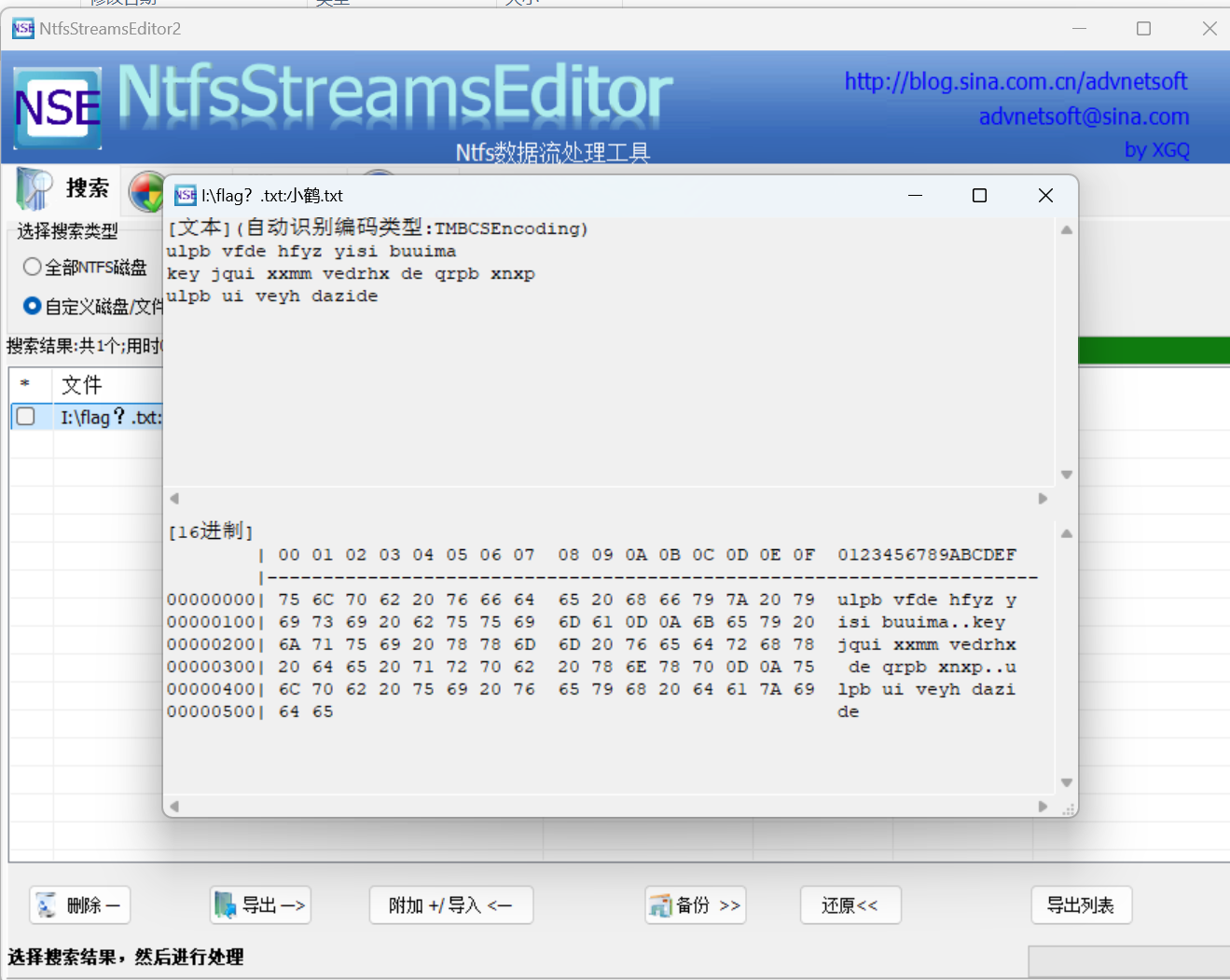This screenshot has height=980, width=1230.
Task: Click the hex pane scroll up arrow
Action: click(1066, 533)
